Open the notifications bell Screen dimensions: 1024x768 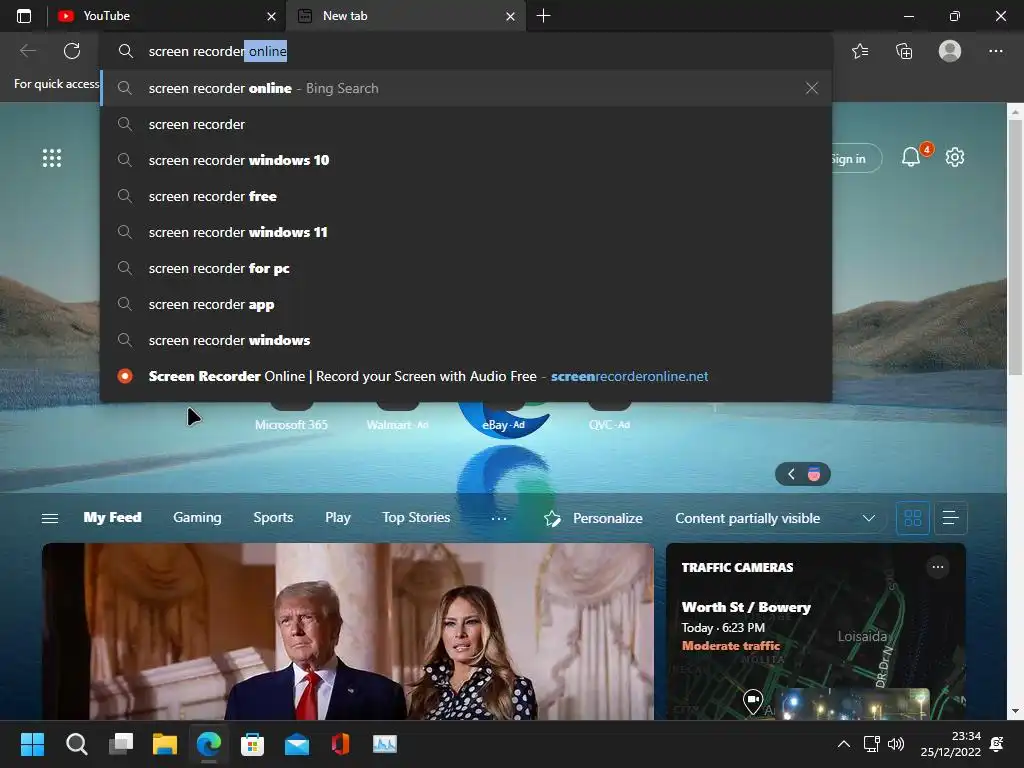[912, 157]
